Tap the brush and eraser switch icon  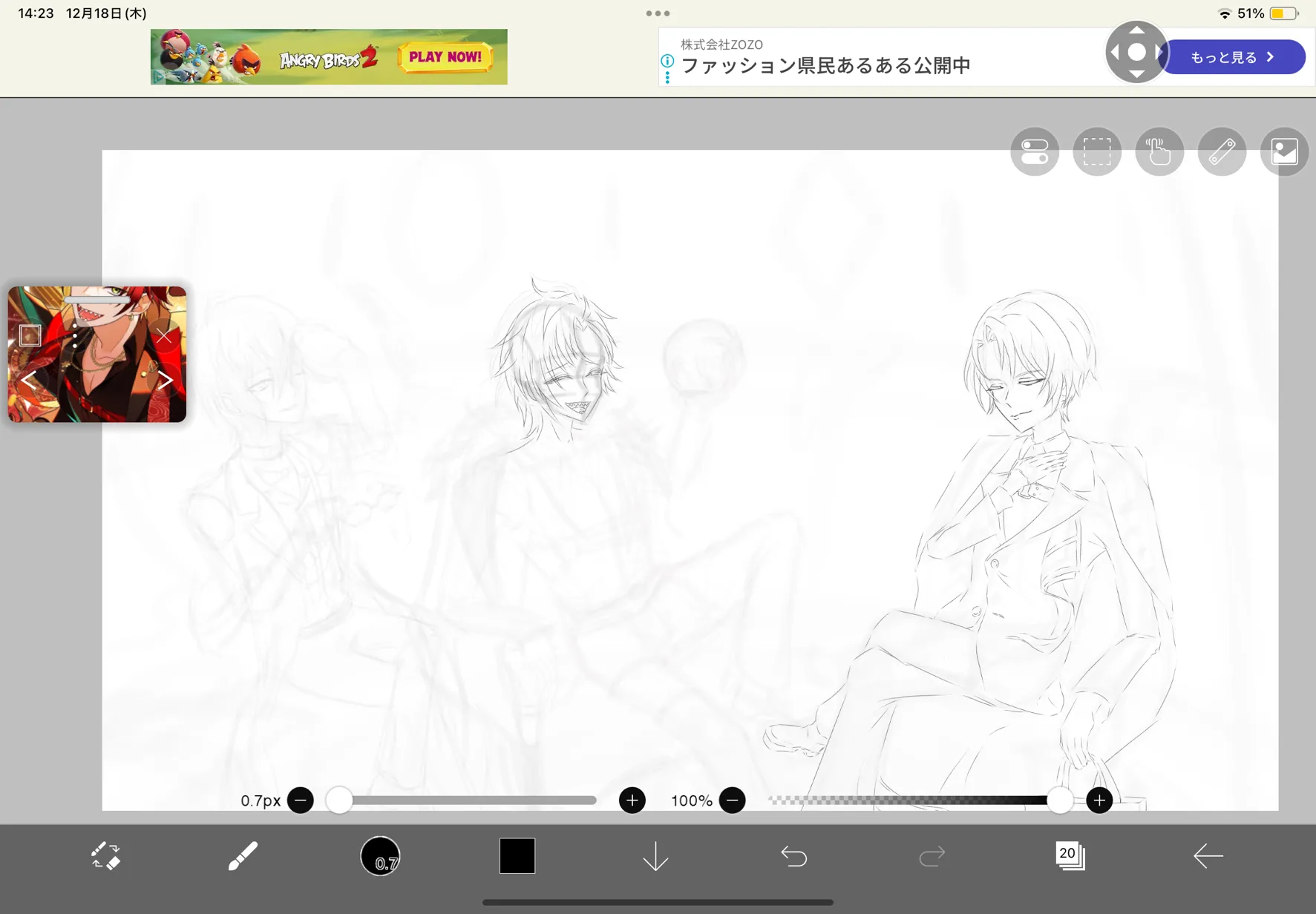105,856
